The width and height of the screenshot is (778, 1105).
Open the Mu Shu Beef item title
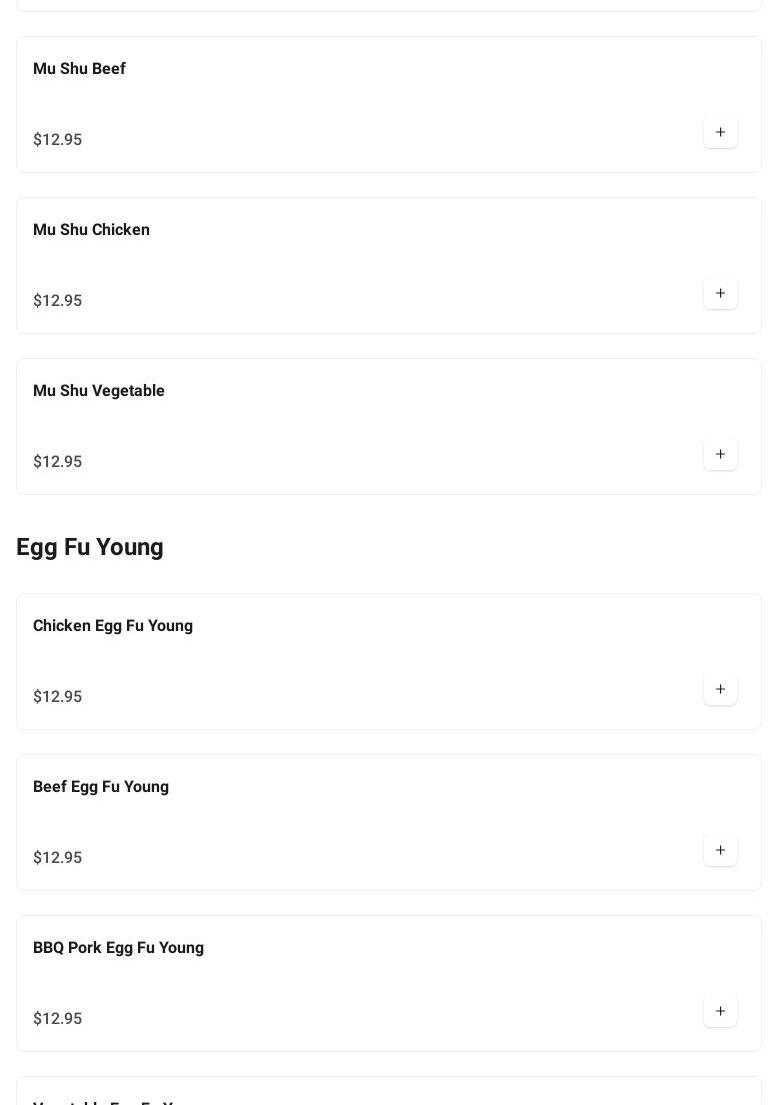[x=79, y=68]
